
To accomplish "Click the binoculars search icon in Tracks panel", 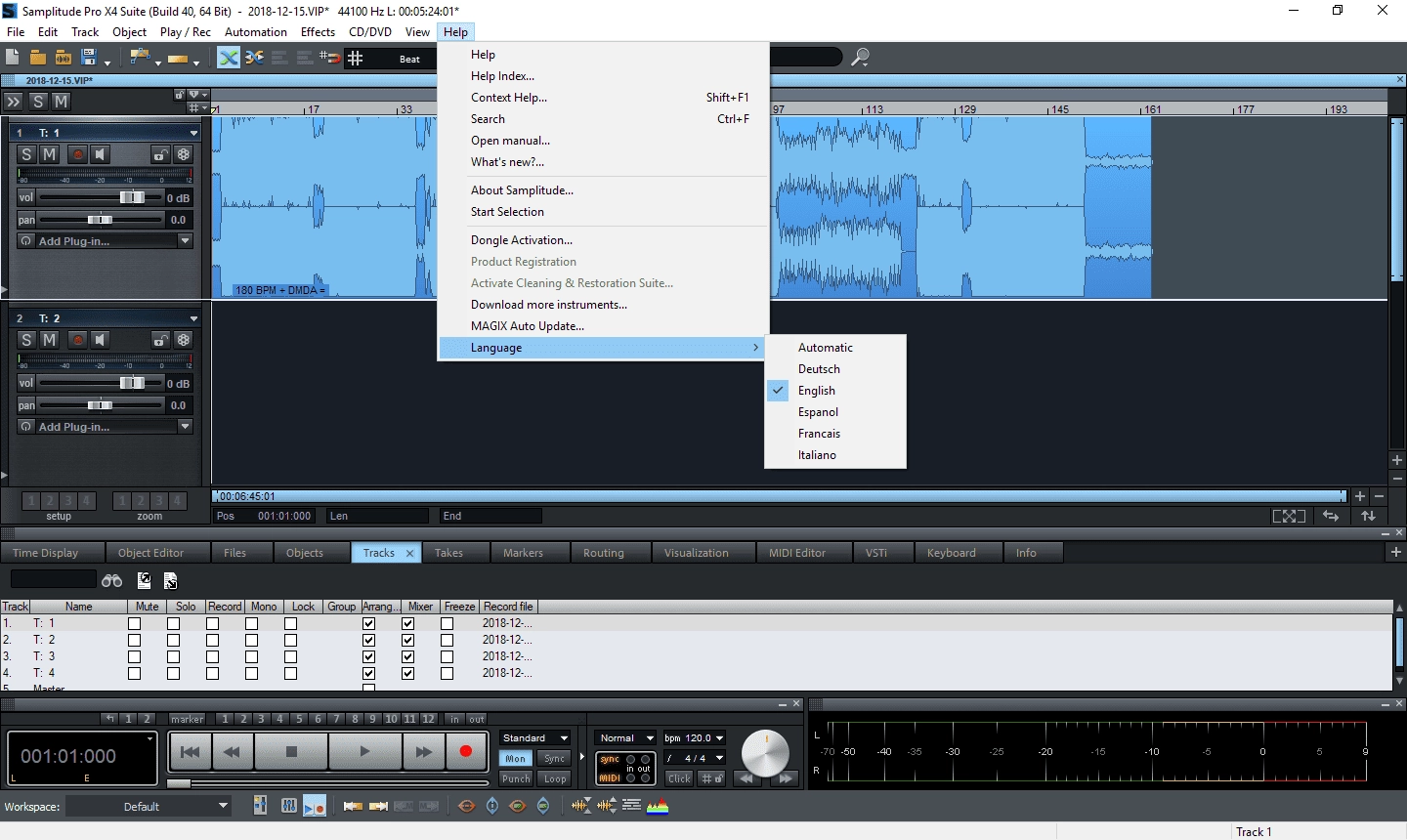I will pyautogui.click(x=112, y=580).
